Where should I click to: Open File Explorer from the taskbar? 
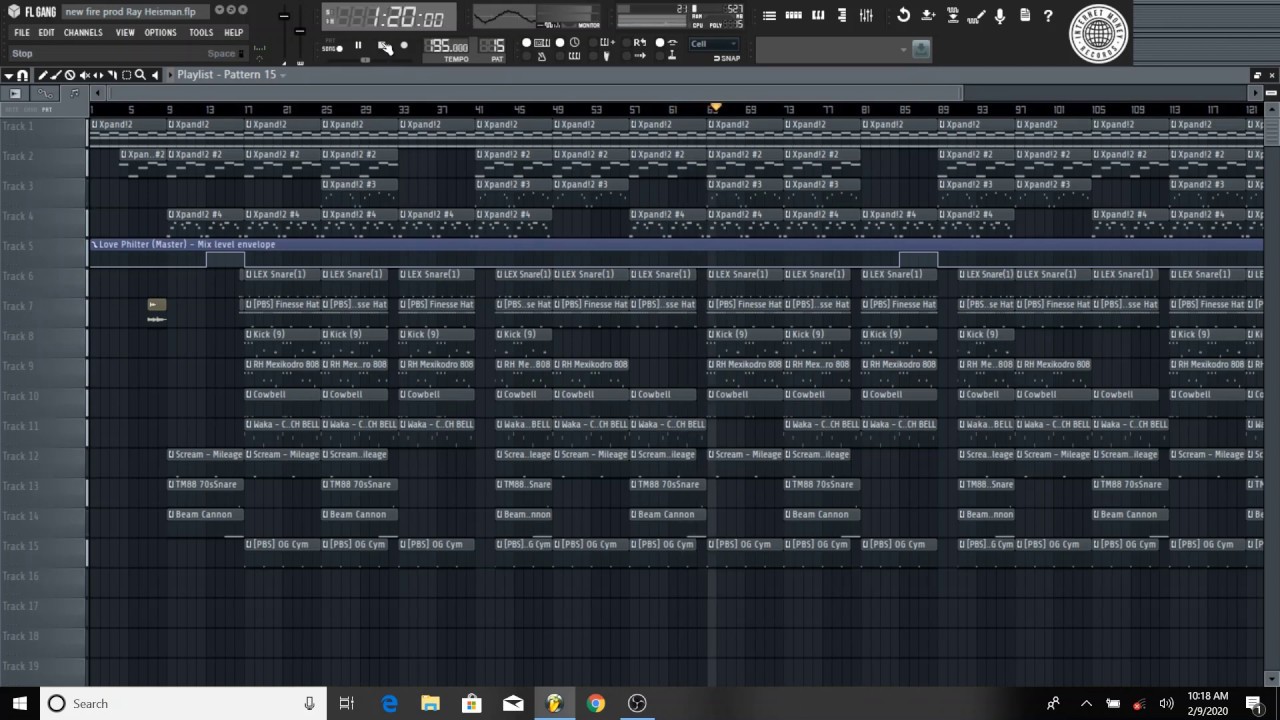click(x=430, y=703)
